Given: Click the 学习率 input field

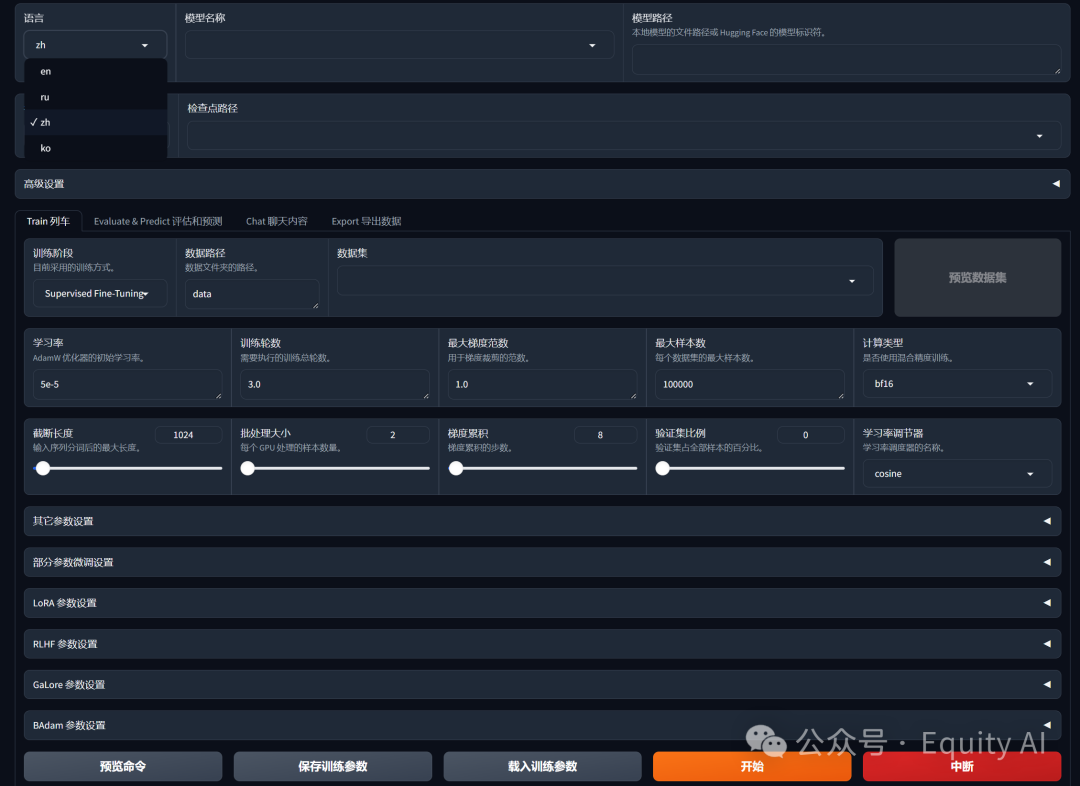Looking at the screenshot, I should [128, 384].
